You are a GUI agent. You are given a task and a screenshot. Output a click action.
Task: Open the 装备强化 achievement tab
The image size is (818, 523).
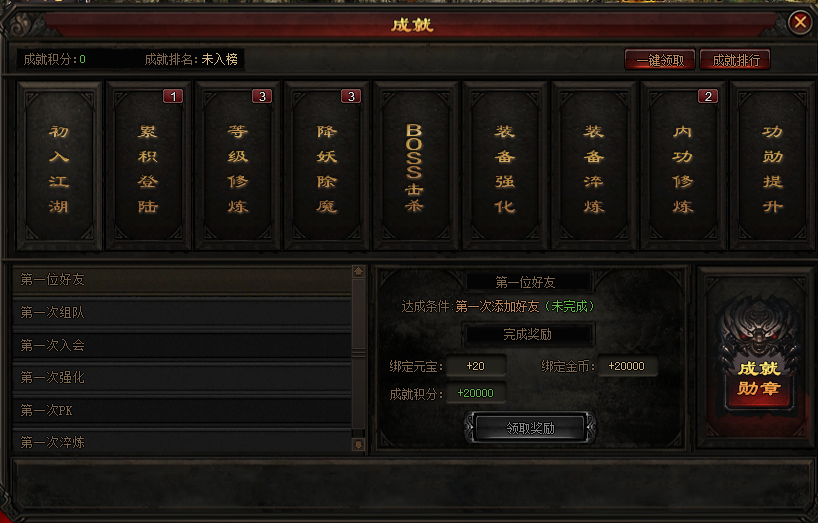pyautogui.click(x=504, y=166)
